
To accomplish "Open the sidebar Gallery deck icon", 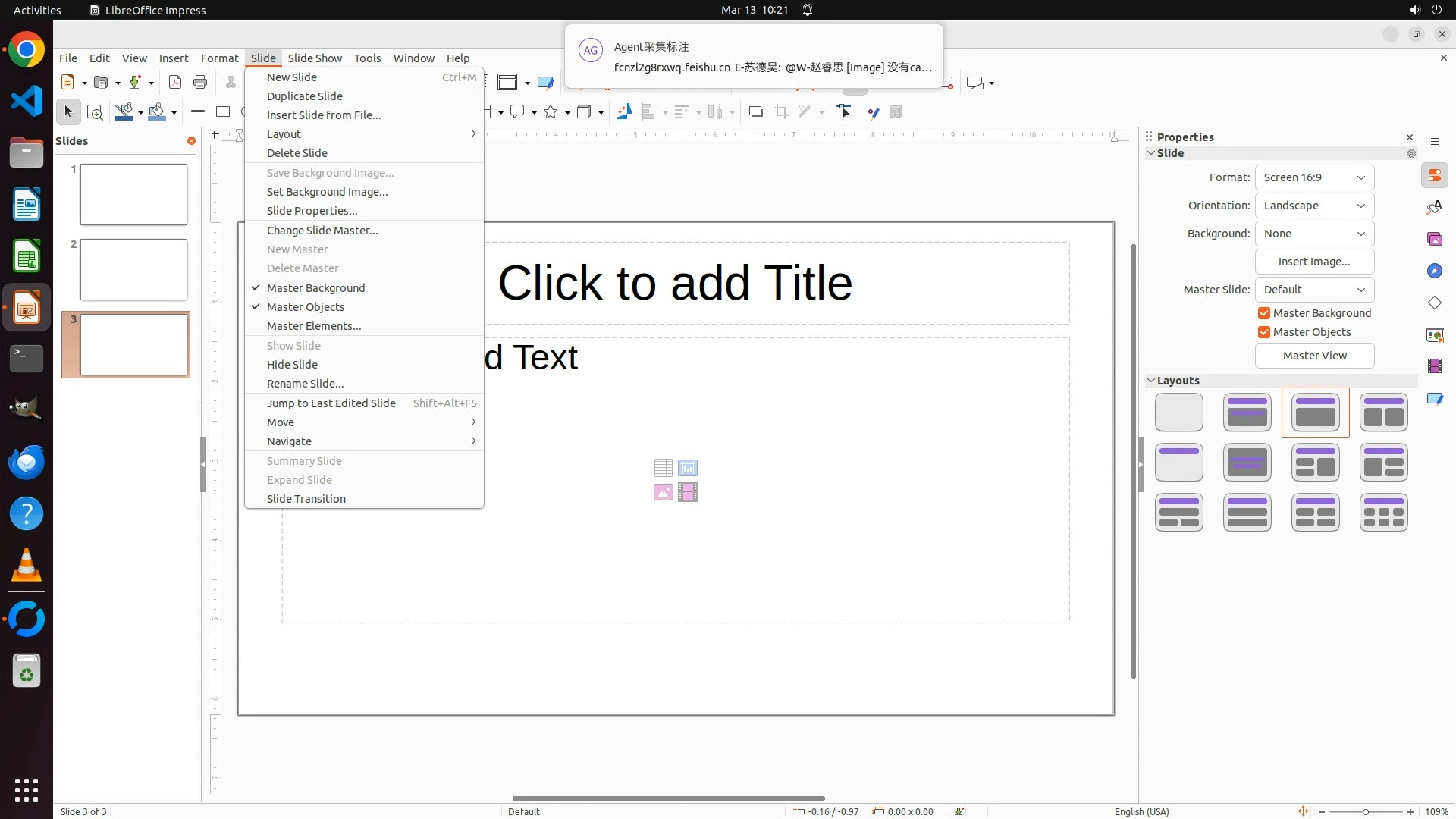I will (1434, 239).
